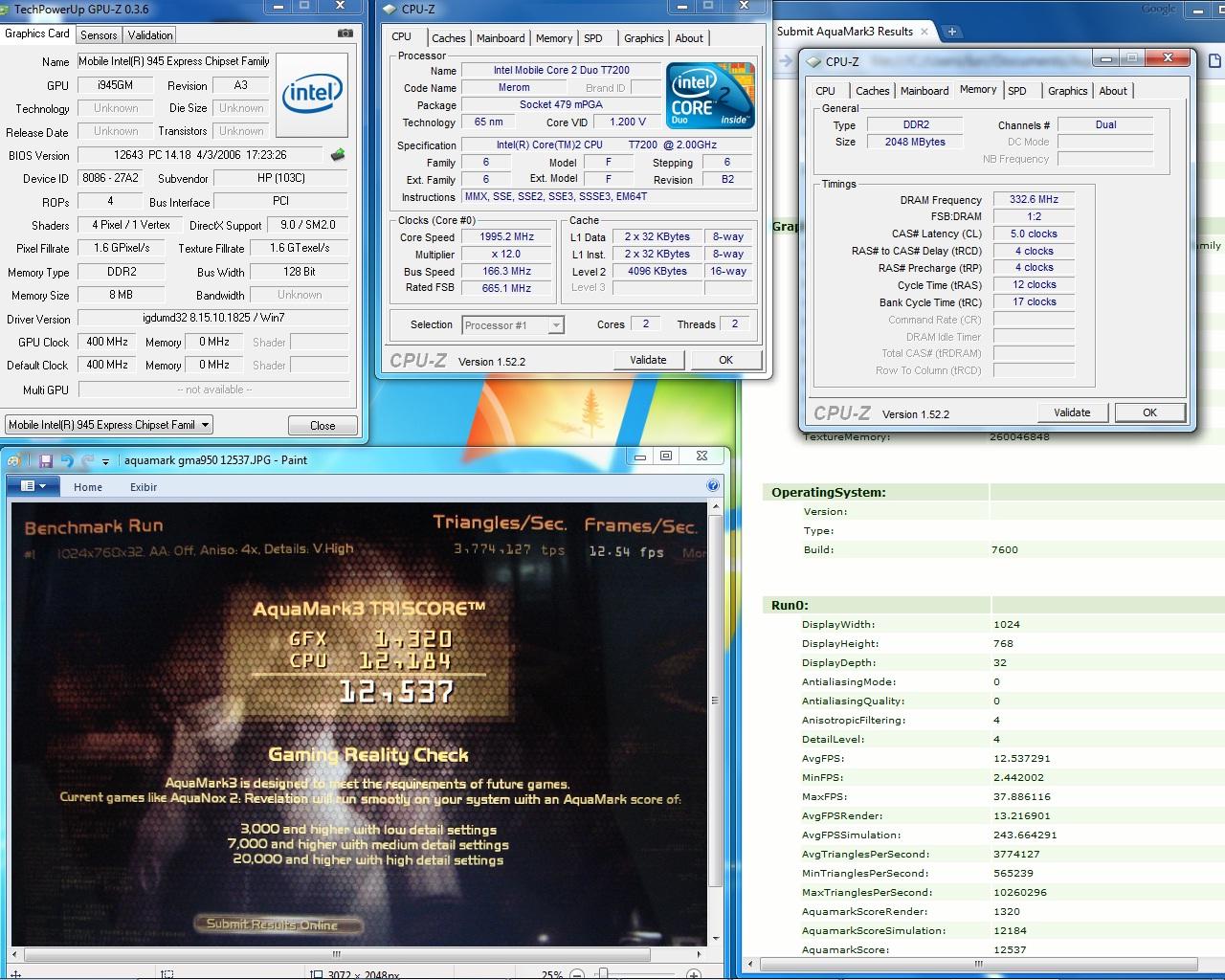Click the Save icon in Paint's title bar

click(x=45, y=460)
